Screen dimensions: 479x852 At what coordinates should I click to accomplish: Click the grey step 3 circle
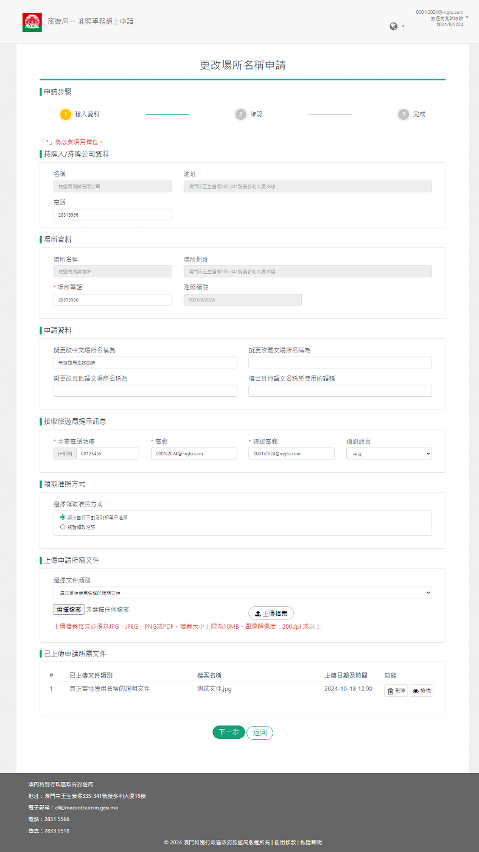pyautogui.click(x=403, y=115)
